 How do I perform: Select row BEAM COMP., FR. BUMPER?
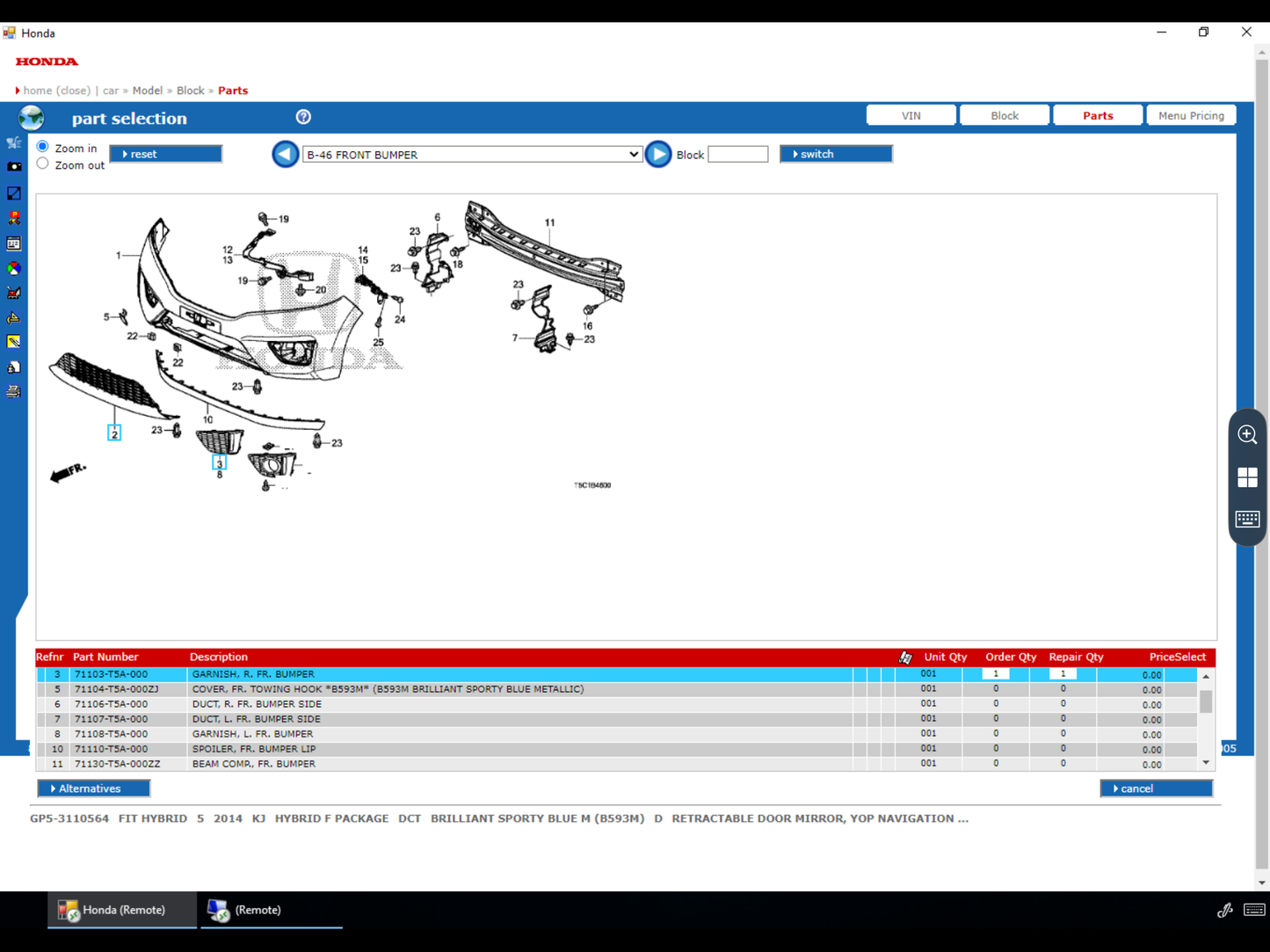[617, 764]
